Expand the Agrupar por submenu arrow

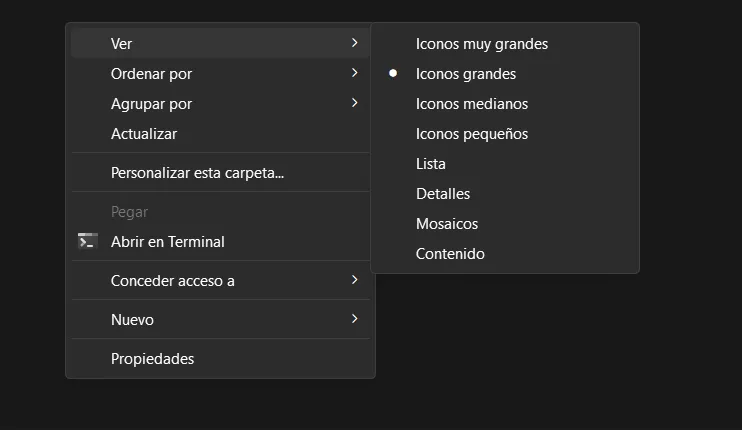coord(355,103)
